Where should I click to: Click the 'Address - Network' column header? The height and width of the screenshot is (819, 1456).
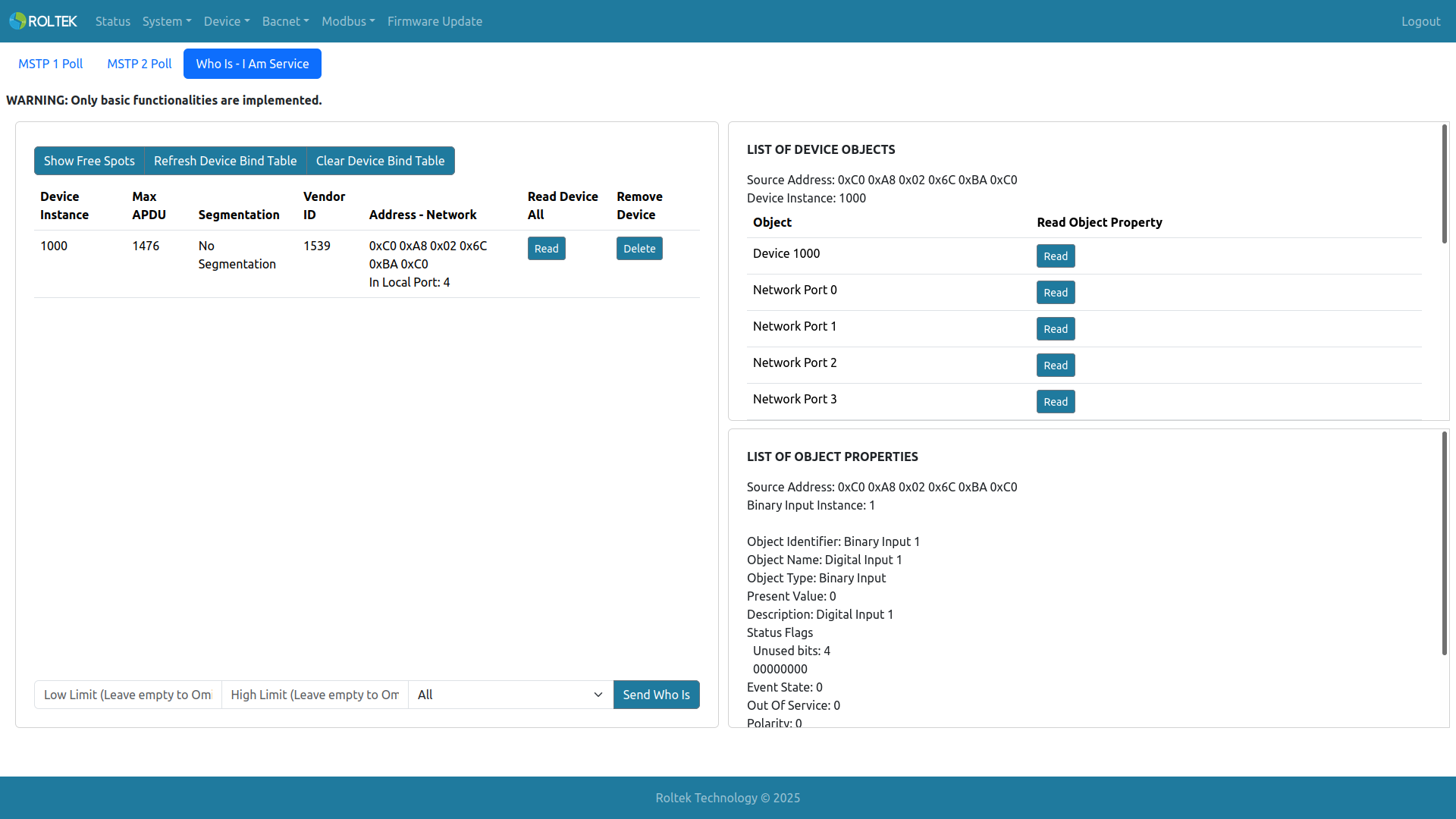(x=423, y=215)
